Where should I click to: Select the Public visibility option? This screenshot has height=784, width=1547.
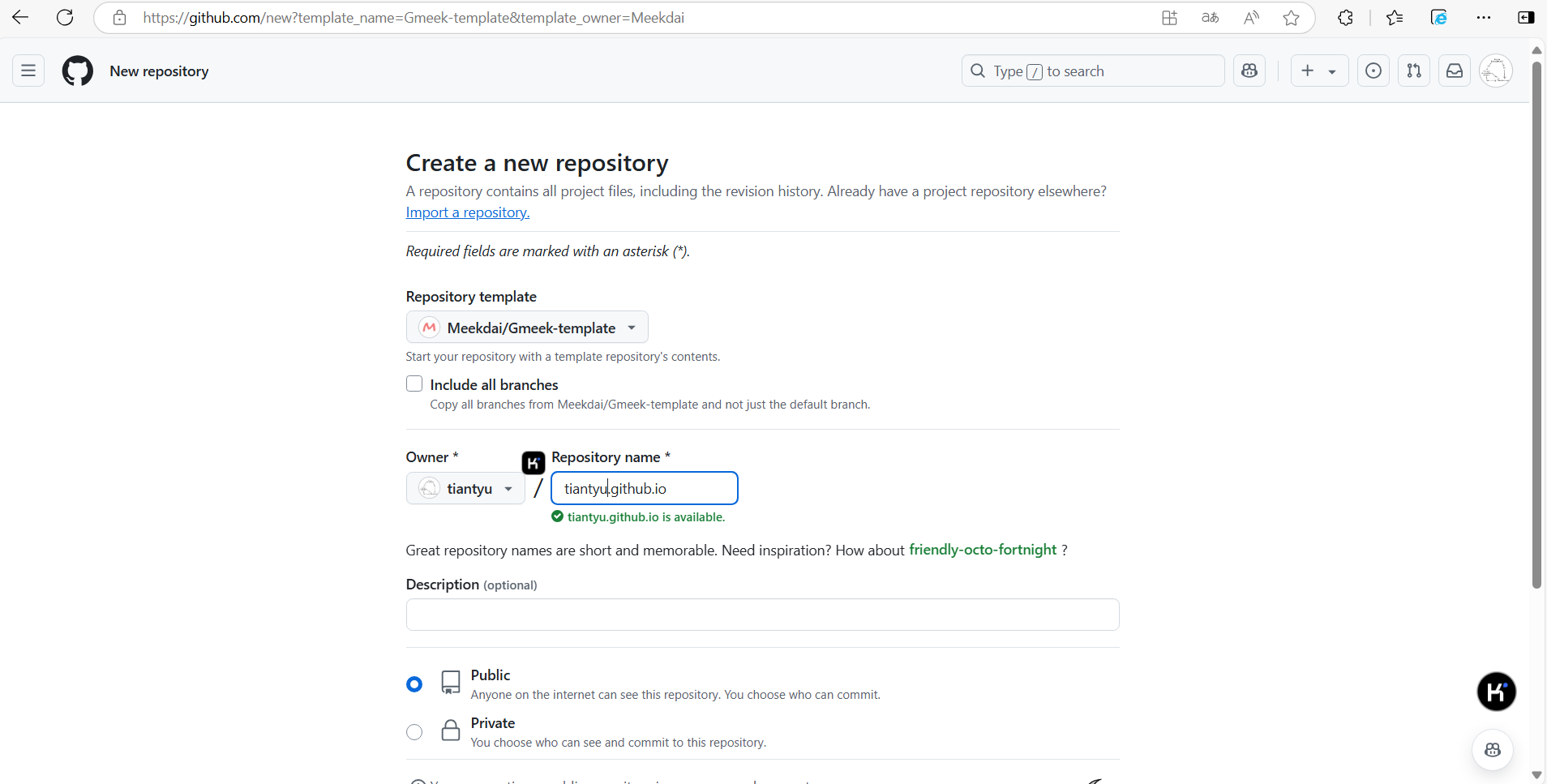pyautogui.click(x=414, y=684)
